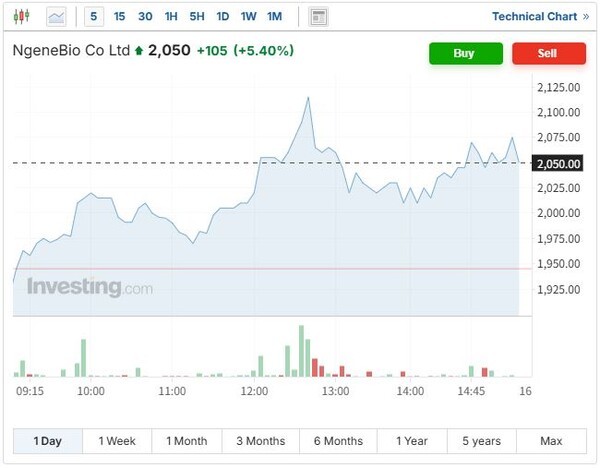Image resolution: width=600 pixels, height=468 pixels.
Task: Choose the 1D interval
Action: [222, 16]
